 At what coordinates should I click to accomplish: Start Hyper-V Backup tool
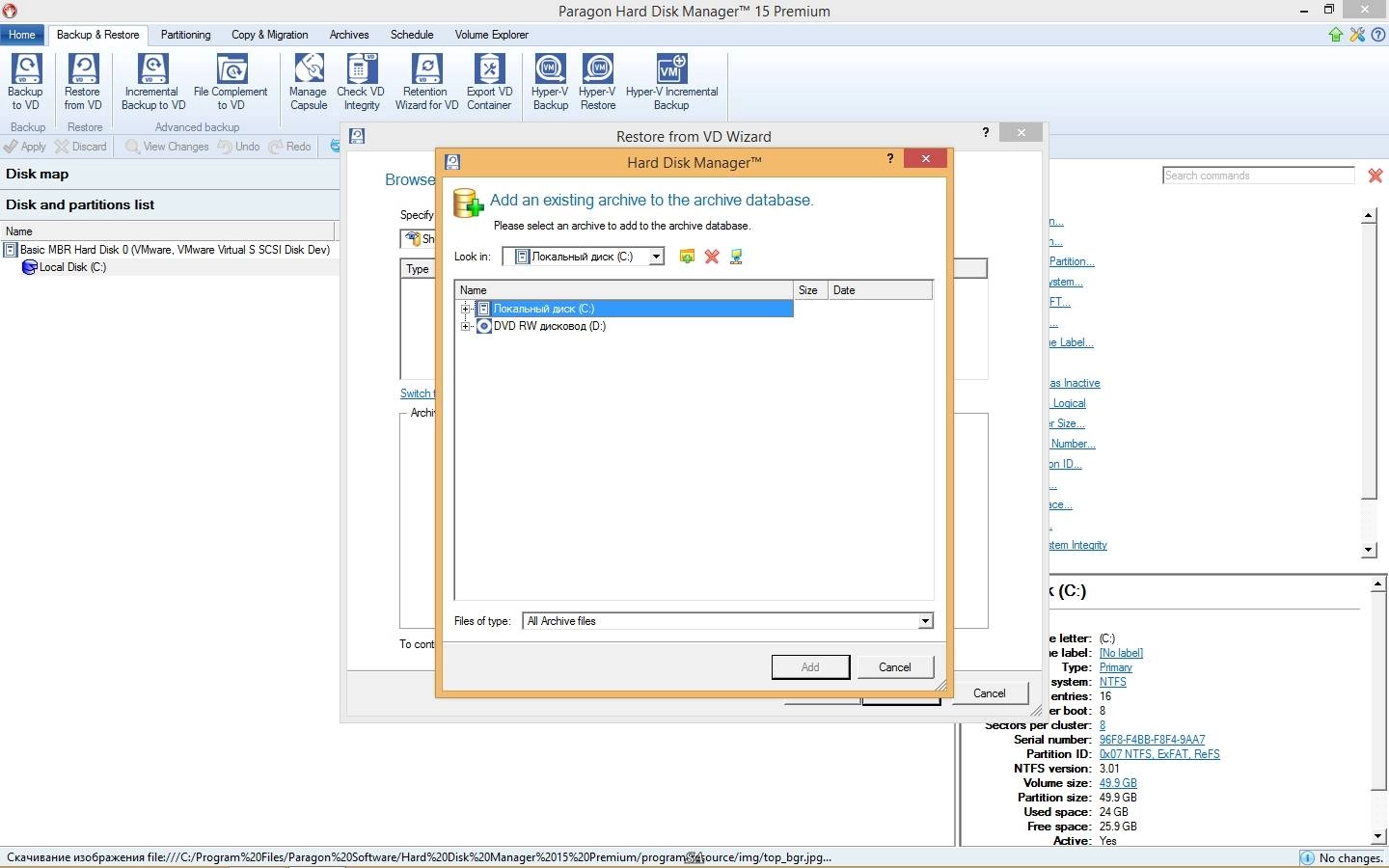tap(551, 82)
